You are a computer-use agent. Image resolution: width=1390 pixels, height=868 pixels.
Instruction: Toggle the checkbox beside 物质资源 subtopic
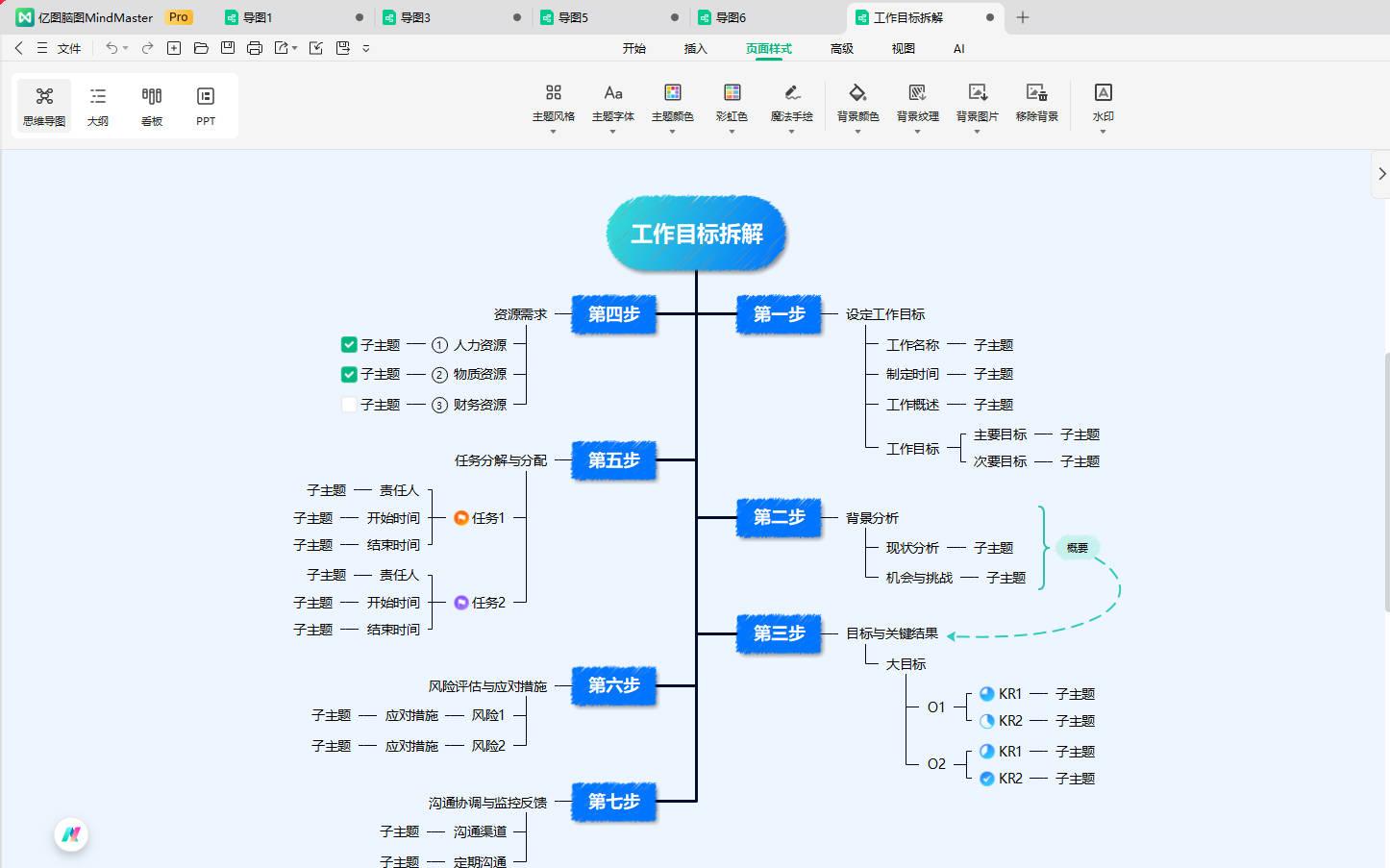349,374
